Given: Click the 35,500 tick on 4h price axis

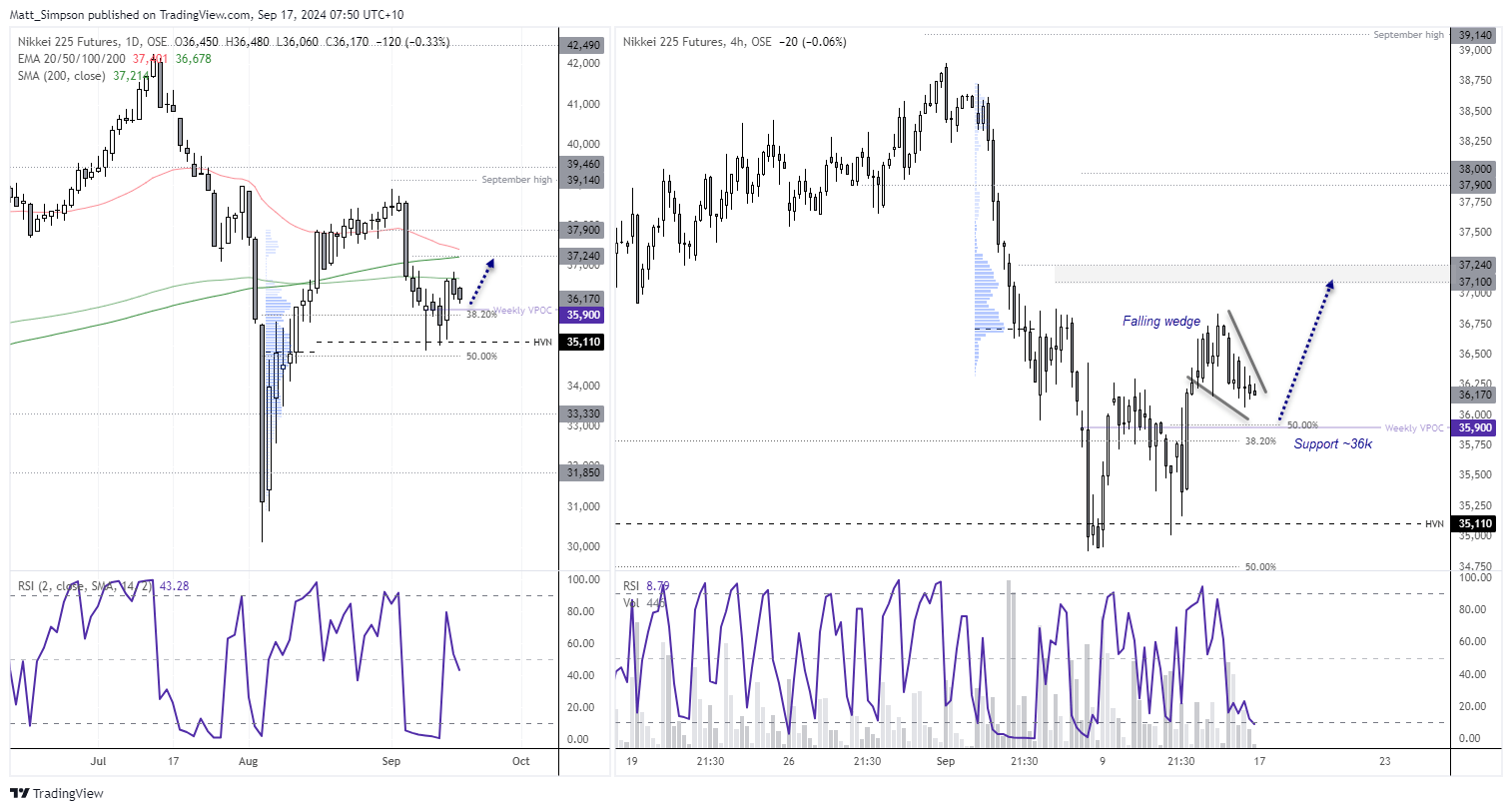Looking at the screenshot, I should pos(1476,474).
